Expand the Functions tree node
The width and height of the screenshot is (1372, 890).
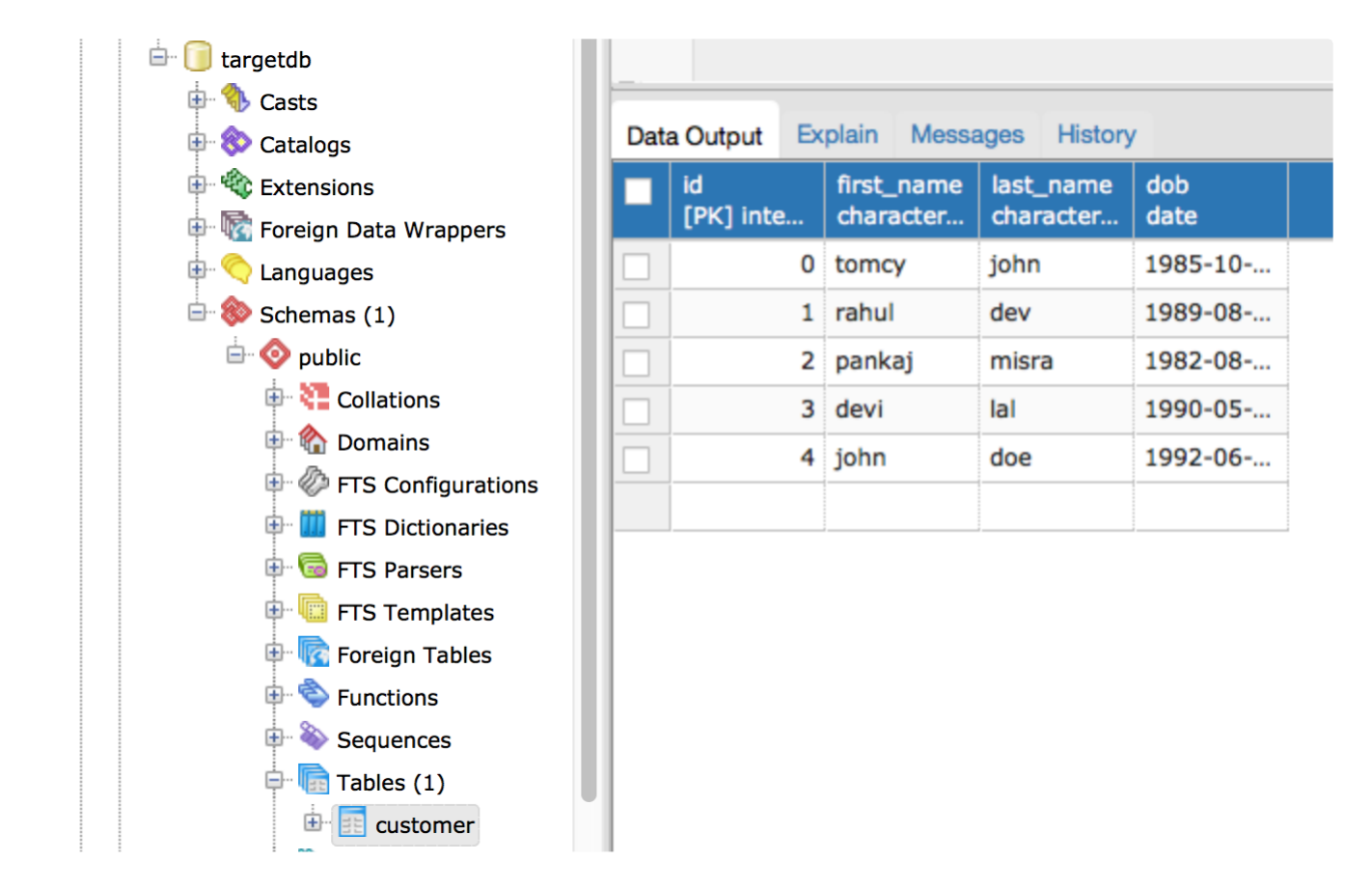[x=274, y=695]
